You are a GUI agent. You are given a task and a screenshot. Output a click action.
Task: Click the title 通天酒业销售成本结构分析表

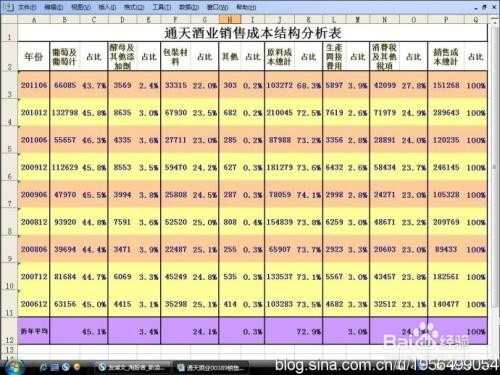pos(252,33)
